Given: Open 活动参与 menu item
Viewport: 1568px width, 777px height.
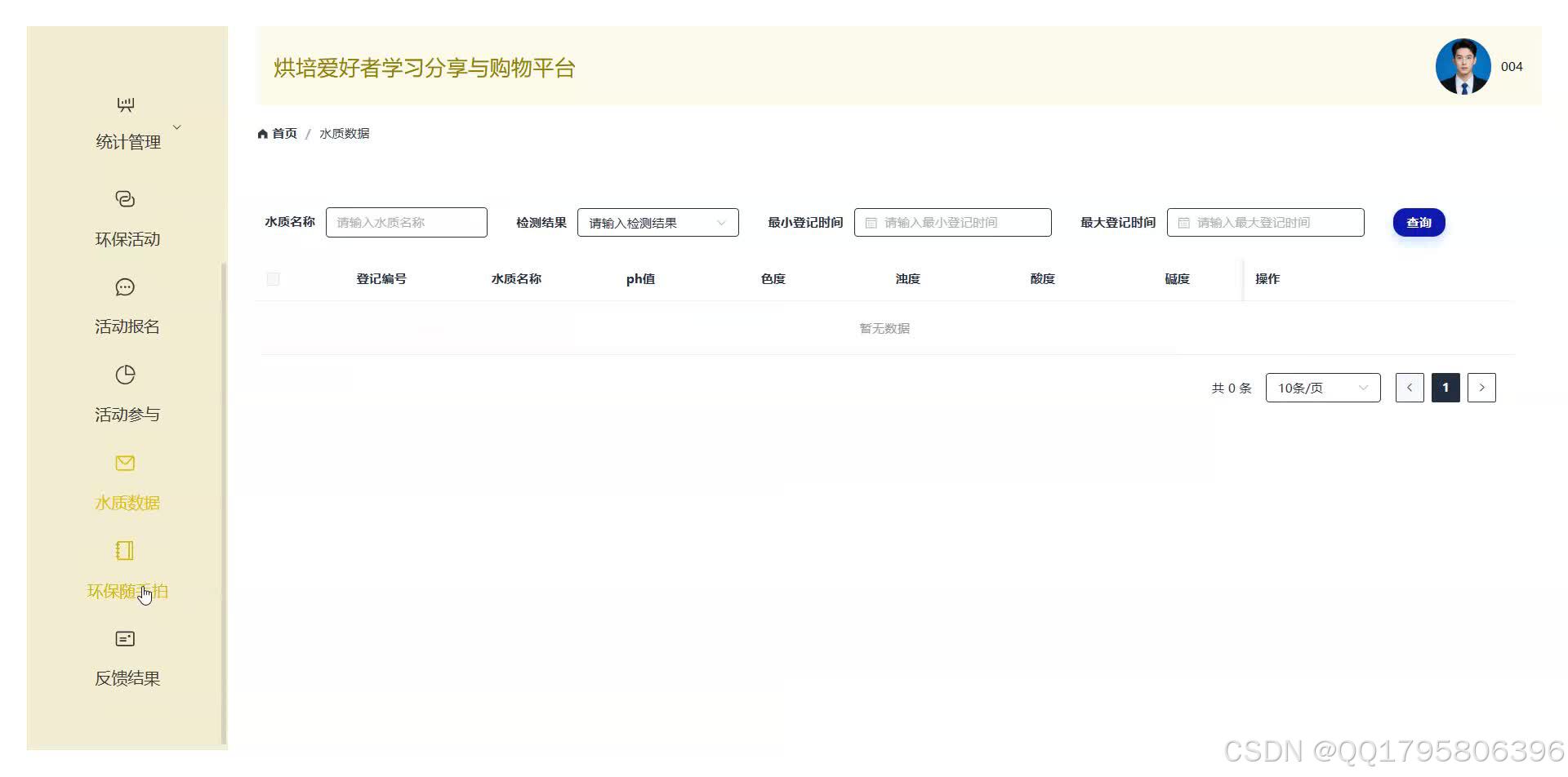Looking at the screenshot, I should pos(127,415).
